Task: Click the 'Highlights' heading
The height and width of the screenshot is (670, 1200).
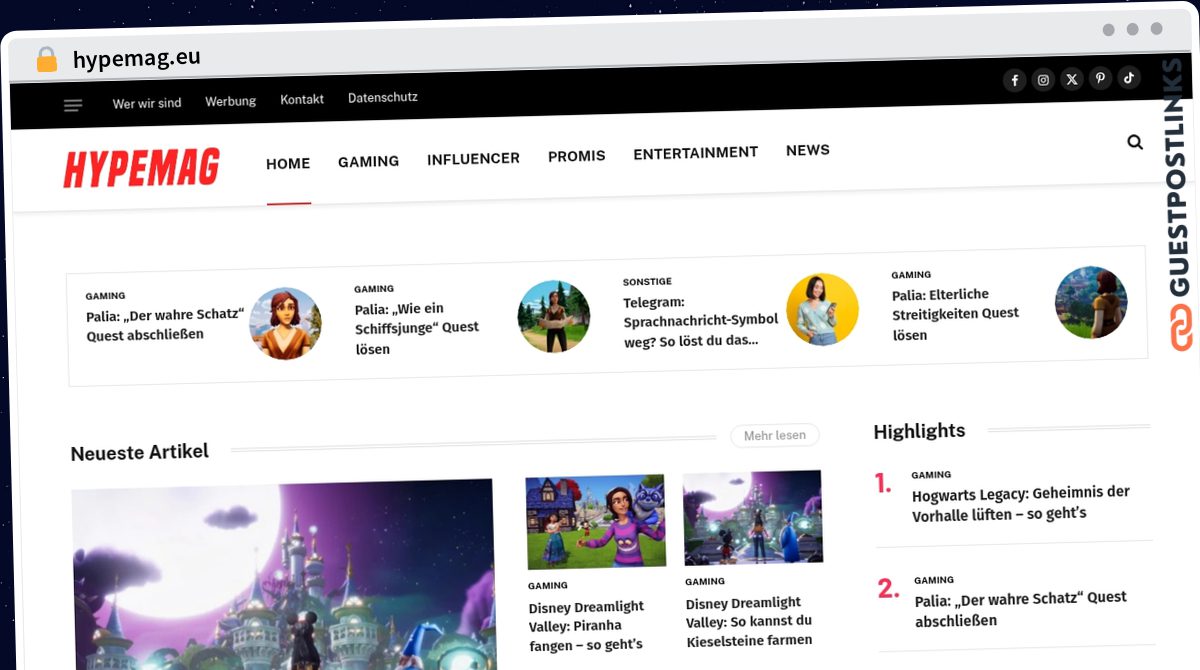Action: click(x=919, y=431)
